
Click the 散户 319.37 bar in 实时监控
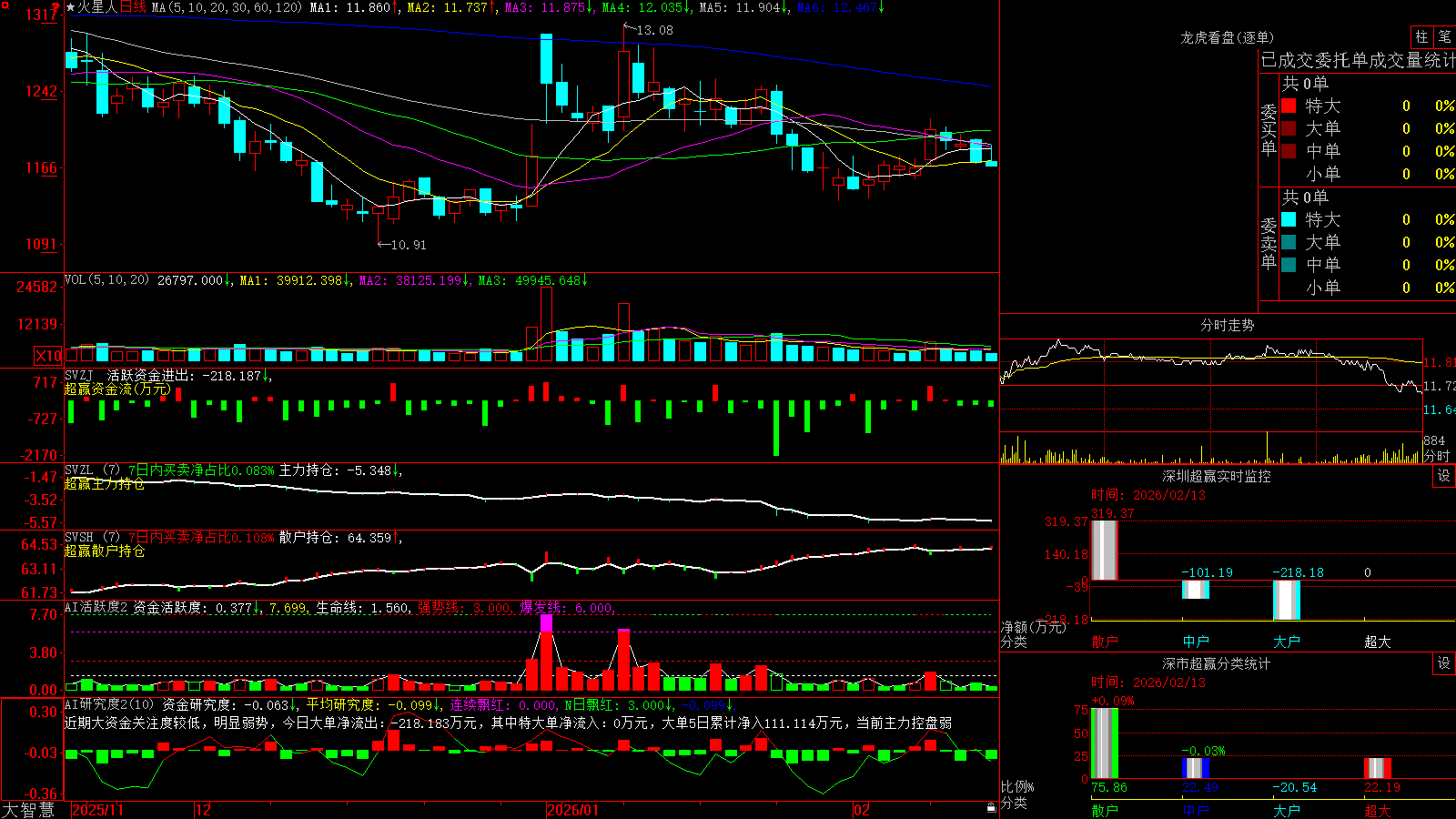(1105, 550)
